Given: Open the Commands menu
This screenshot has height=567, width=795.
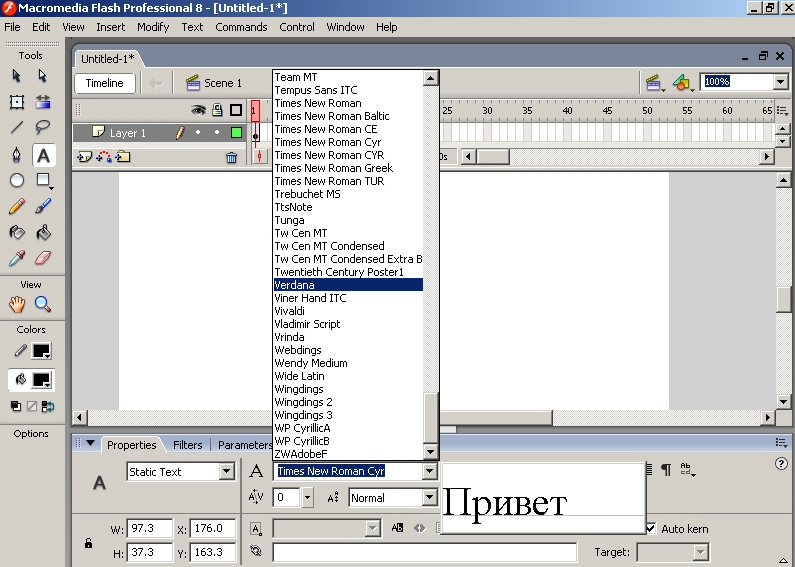Looking at the screenshot, I should (x=241, y=27).
